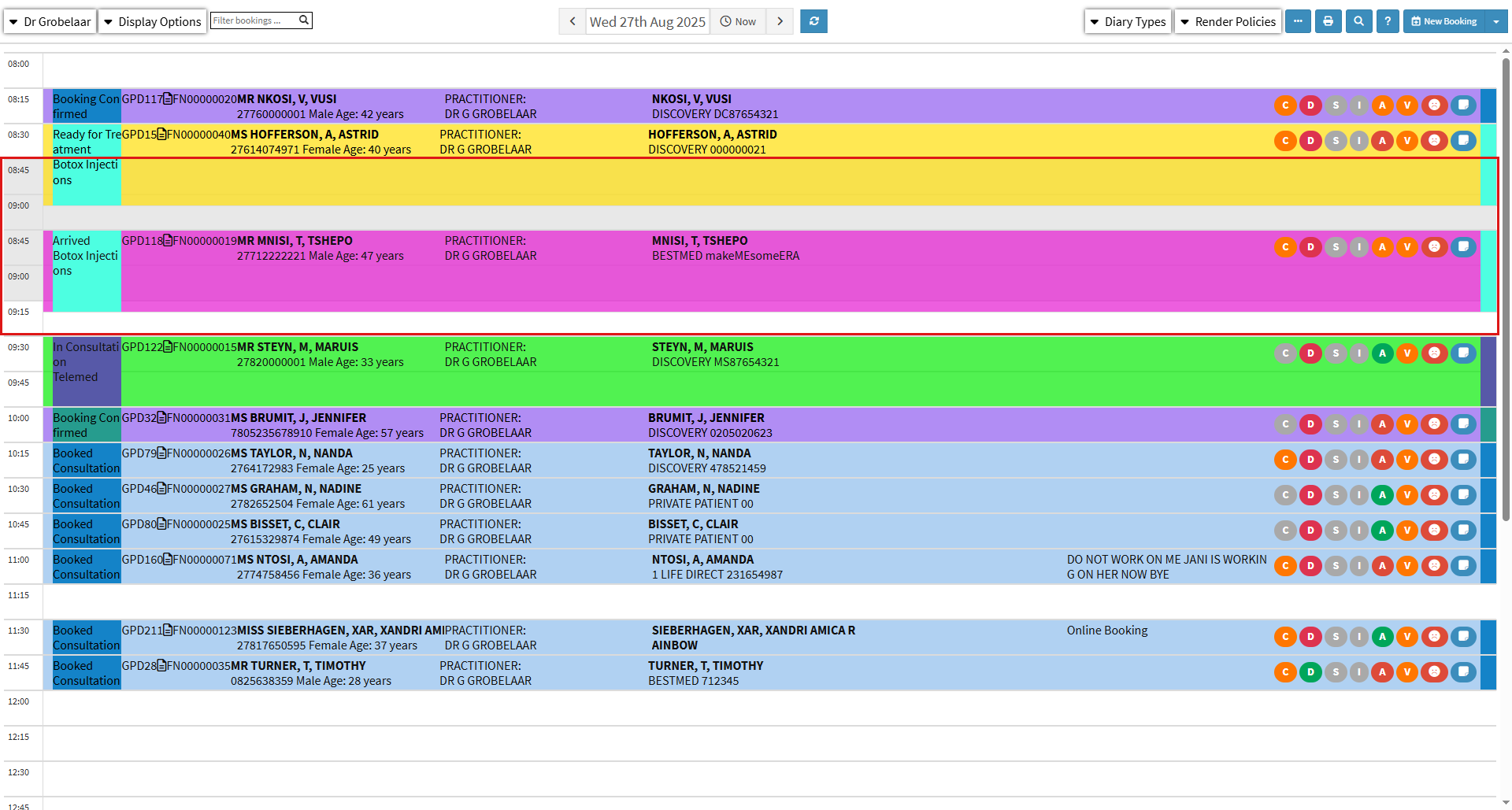Screen dimensions: 1512x810
Task: Expand the Dr Grobelaar practitioner dropdown
Action: click(50, 21)
